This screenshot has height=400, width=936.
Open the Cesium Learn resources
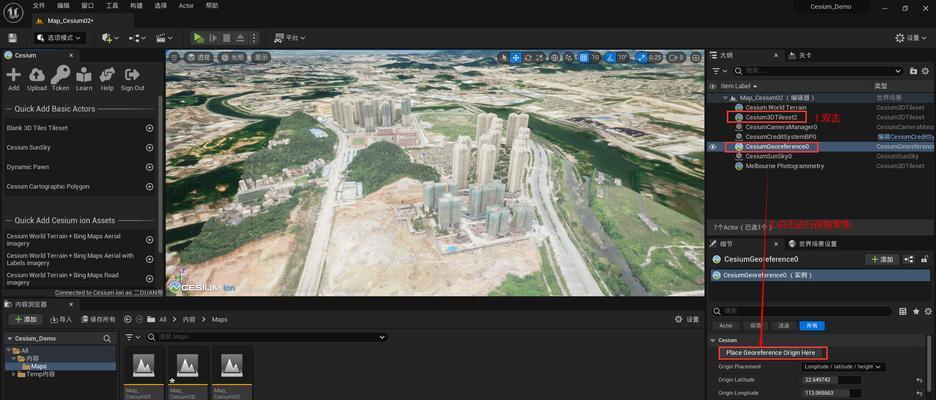point(84,79)
